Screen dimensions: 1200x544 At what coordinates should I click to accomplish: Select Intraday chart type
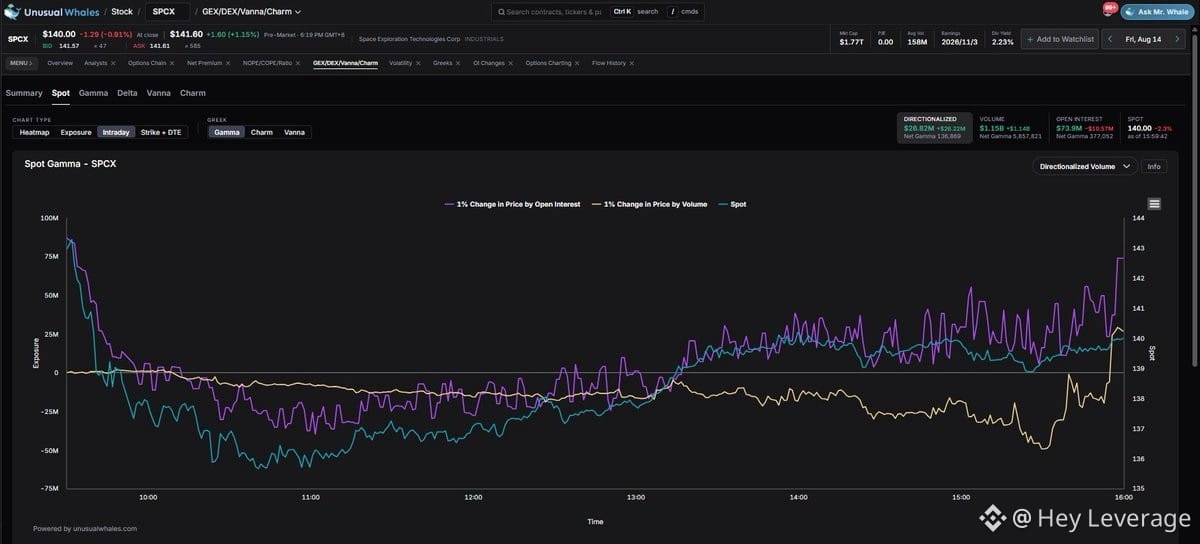[116, 132]
